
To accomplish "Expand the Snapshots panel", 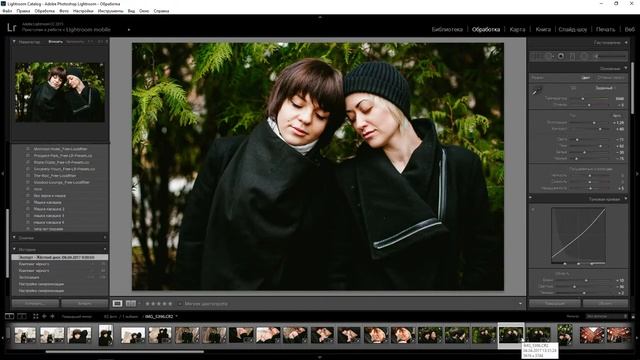I will tap(14, 238).
